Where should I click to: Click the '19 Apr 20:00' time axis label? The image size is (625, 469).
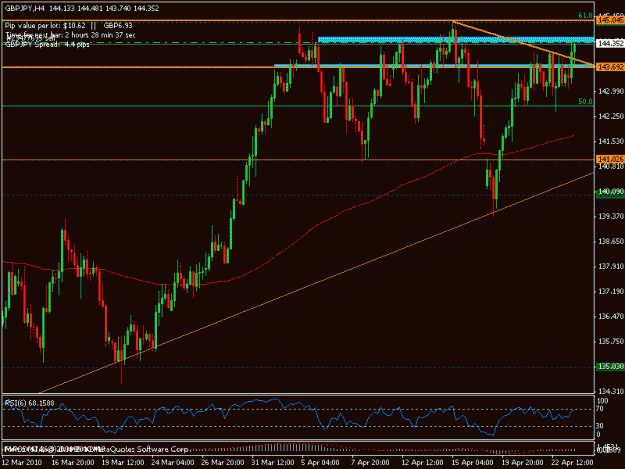click(x=522, y=462)
